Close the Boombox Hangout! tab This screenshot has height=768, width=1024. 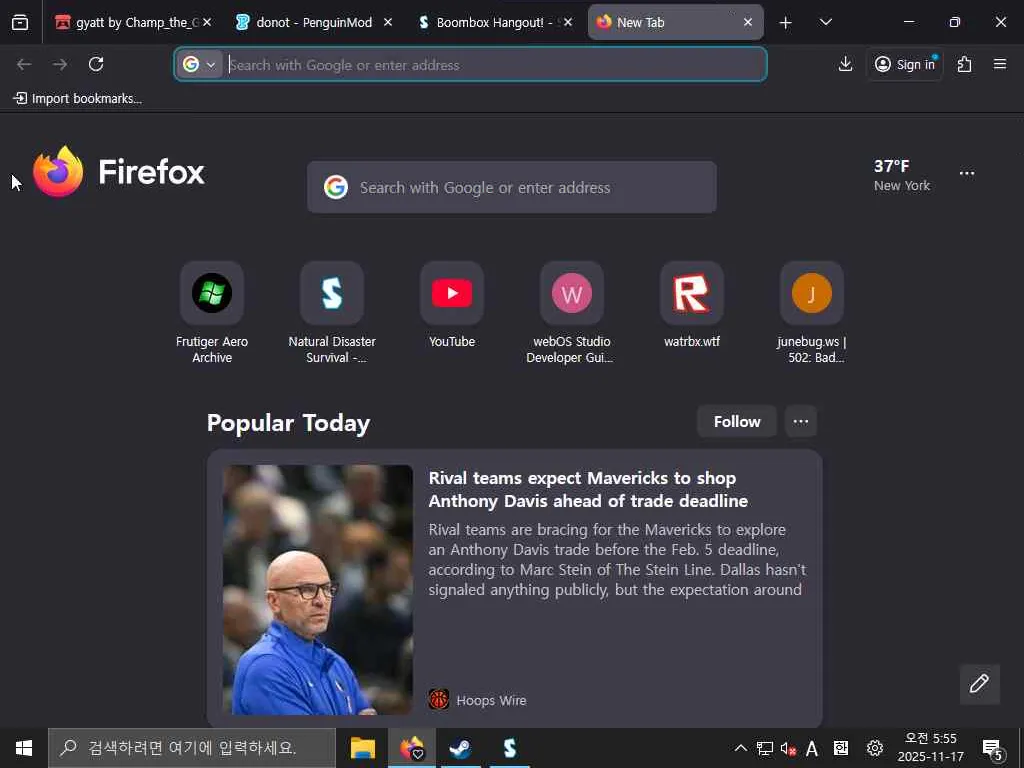tap(568, 22)
